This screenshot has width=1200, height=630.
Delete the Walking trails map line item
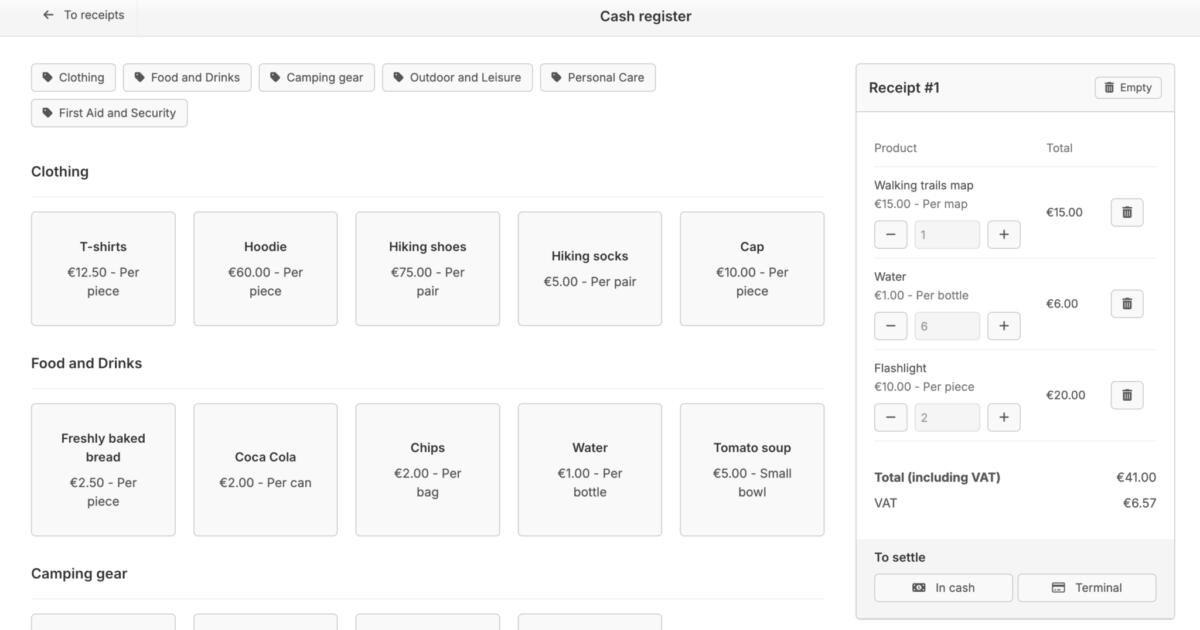(1127, 212)
